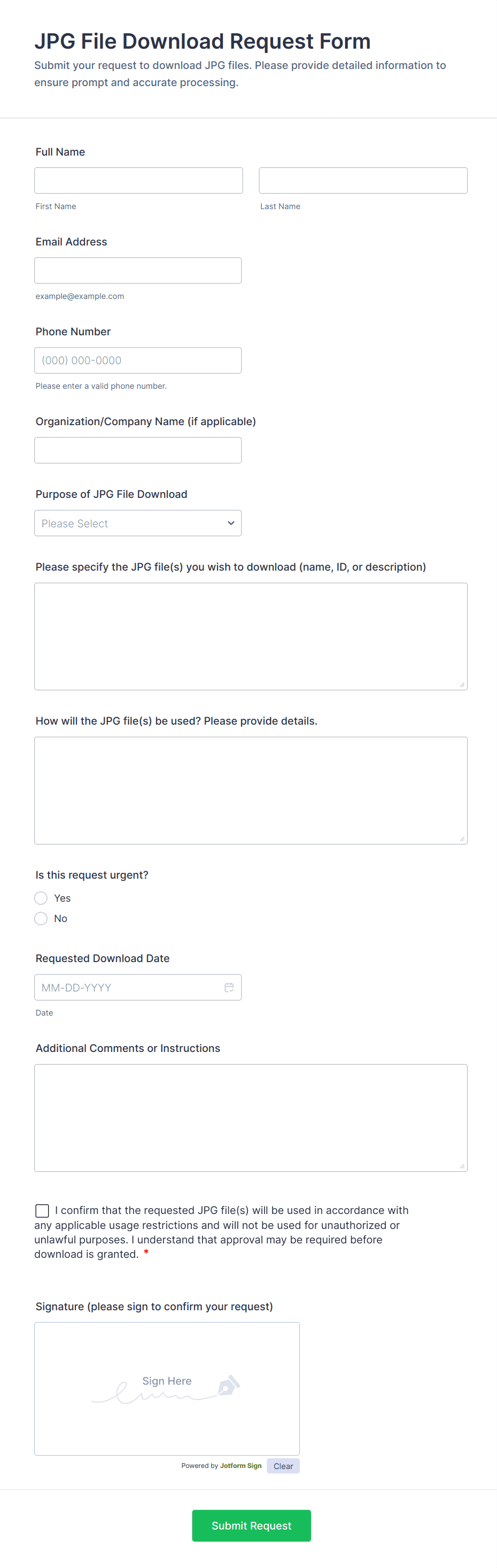
Task: Click the Organization/Company Name field
Action: (x=137, y=450)
